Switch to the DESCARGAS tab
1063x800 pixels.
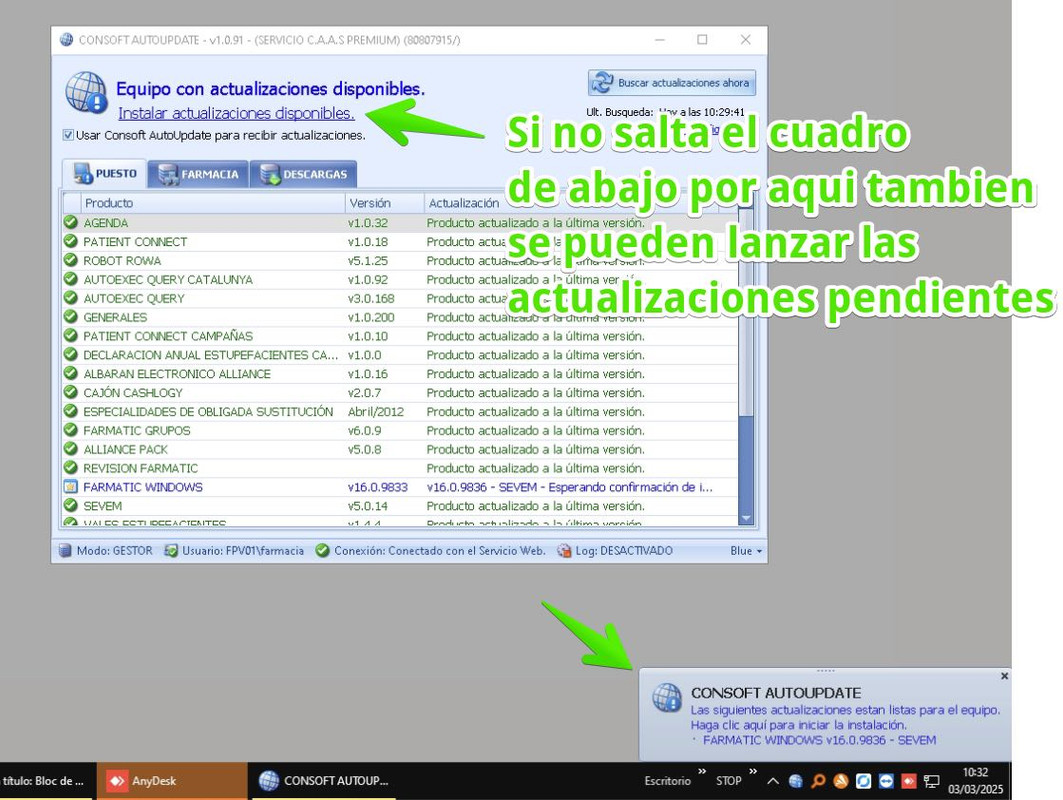[x=303, y=174]
